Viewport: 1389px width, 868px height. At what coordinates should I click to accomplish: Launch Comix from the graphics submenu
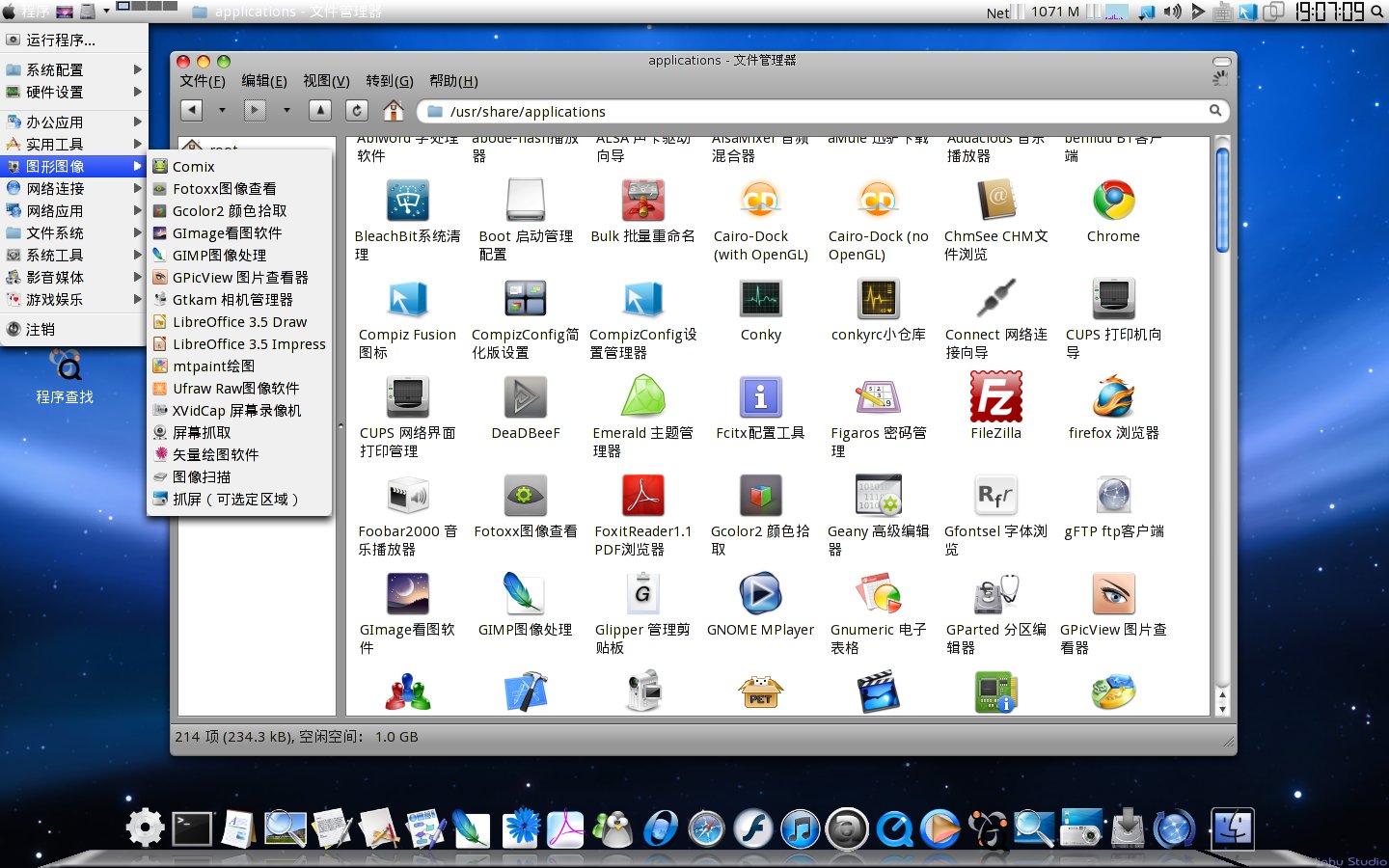(239, 166)
